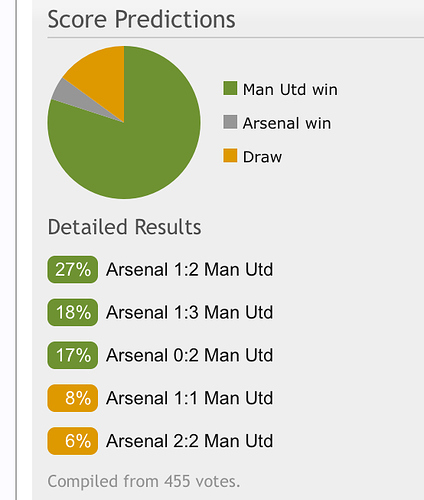Click the Man Utd win legend label
Viewport: 424px width, 500px height.
[x=290, y=89]
